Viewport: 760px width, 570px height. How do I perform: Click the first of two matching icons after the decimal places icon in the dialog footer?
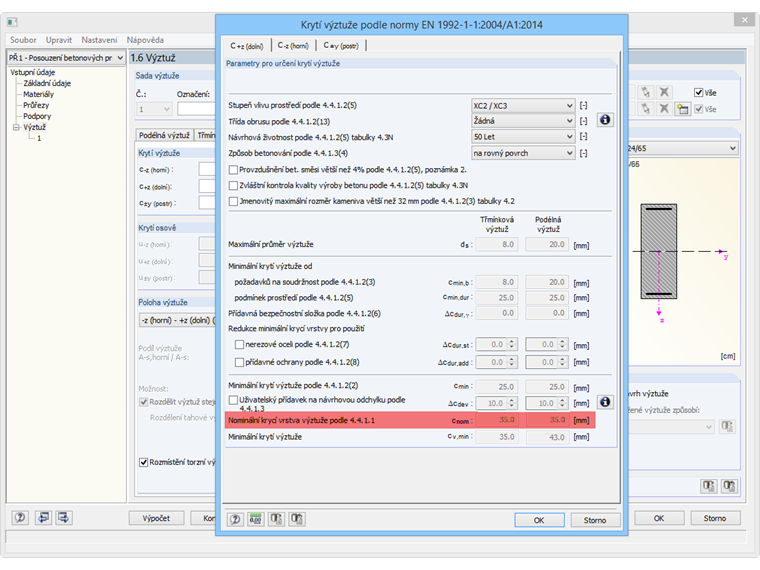pos(276,519)
